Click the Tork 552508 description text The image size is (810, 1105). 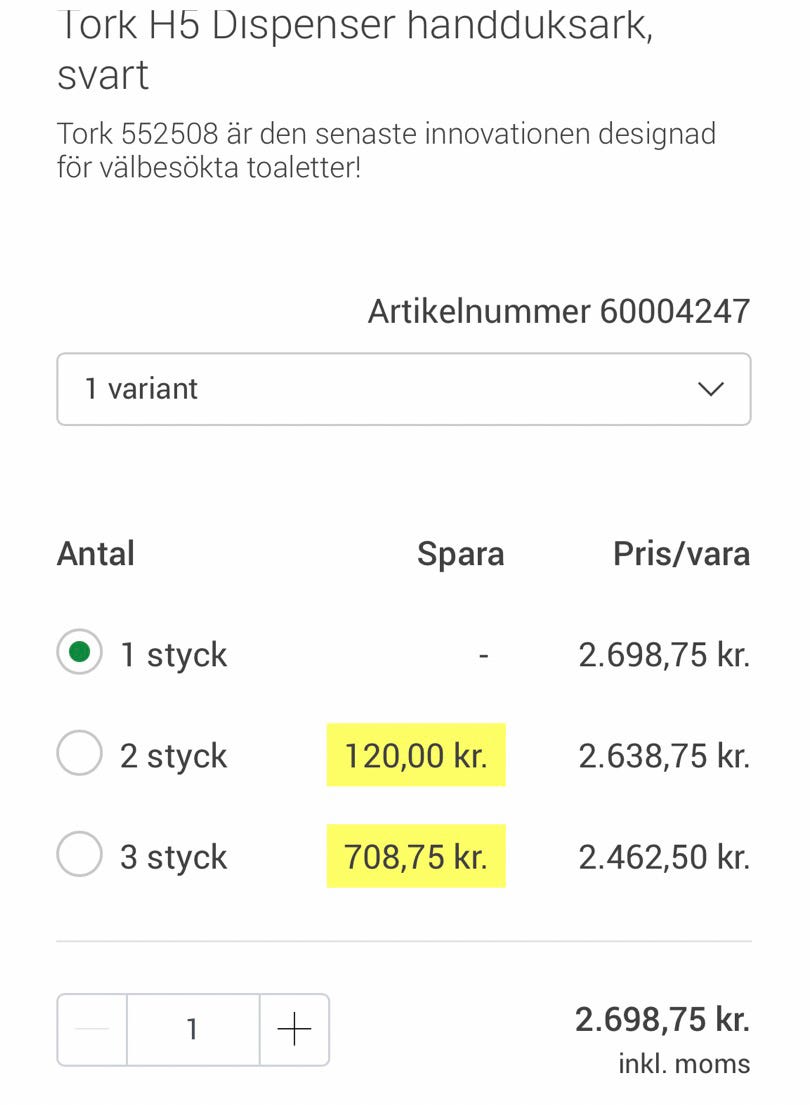tap(386, 150)
